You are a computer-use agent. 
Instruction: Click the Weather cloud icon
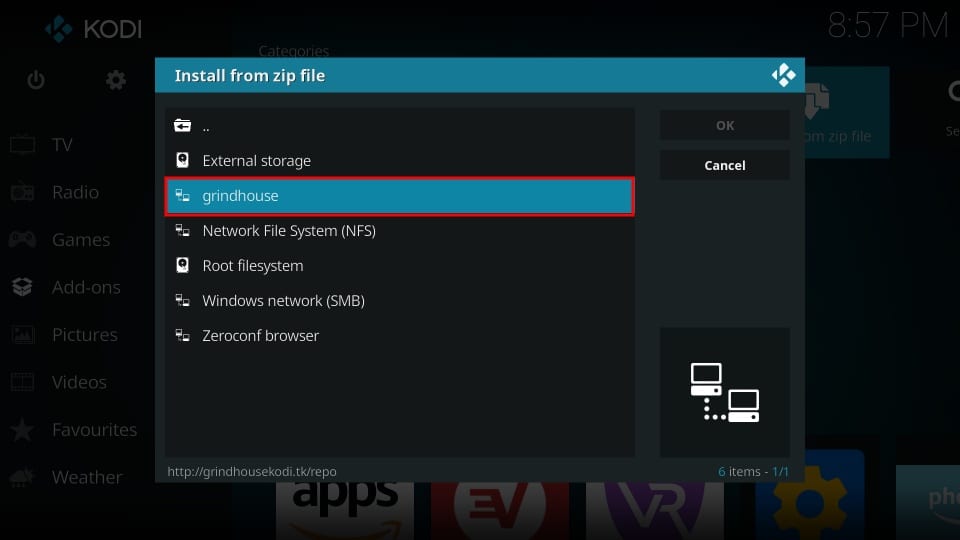pos(23,477)
